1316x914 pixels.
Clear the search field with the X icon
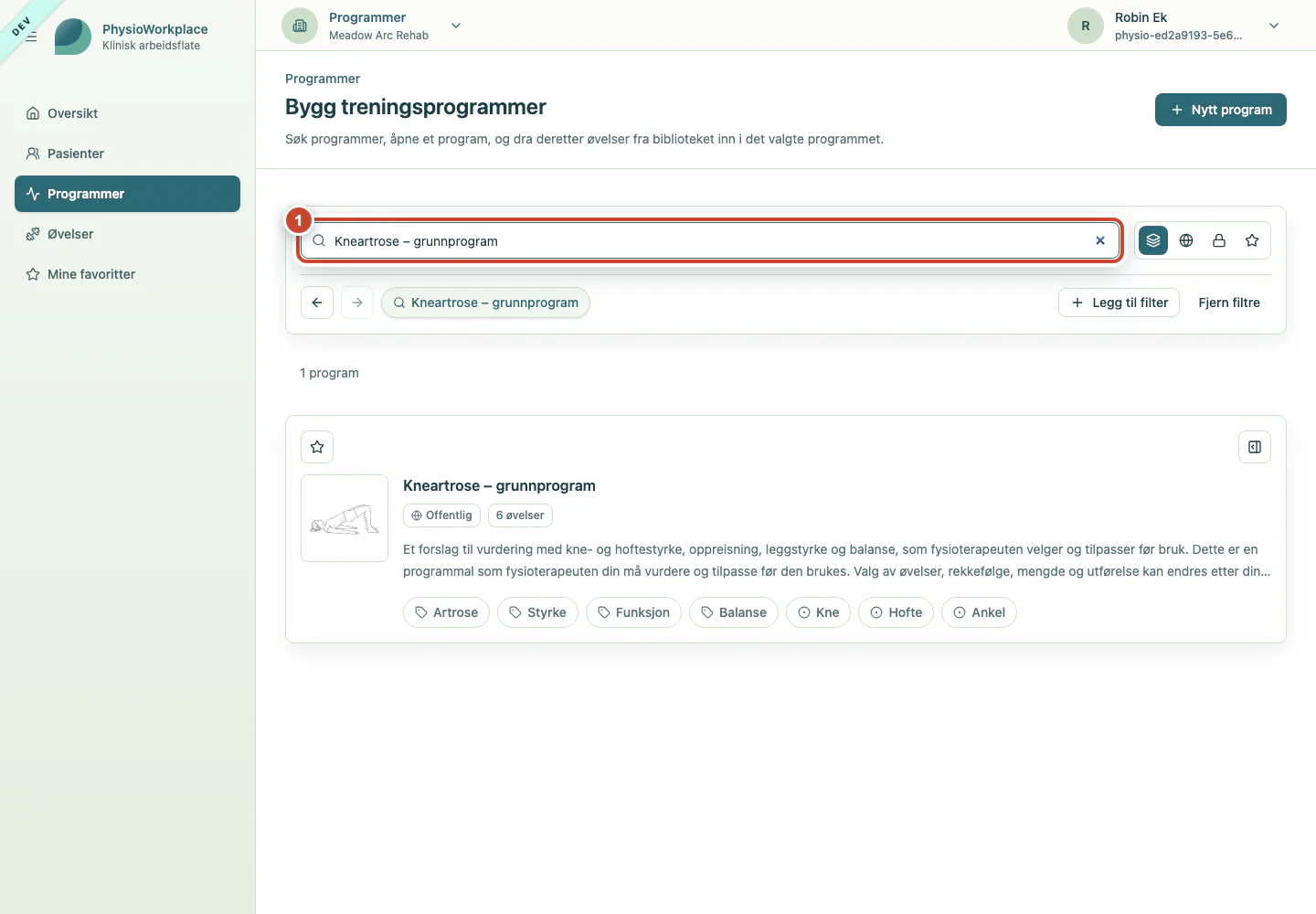coord(1100,240)
